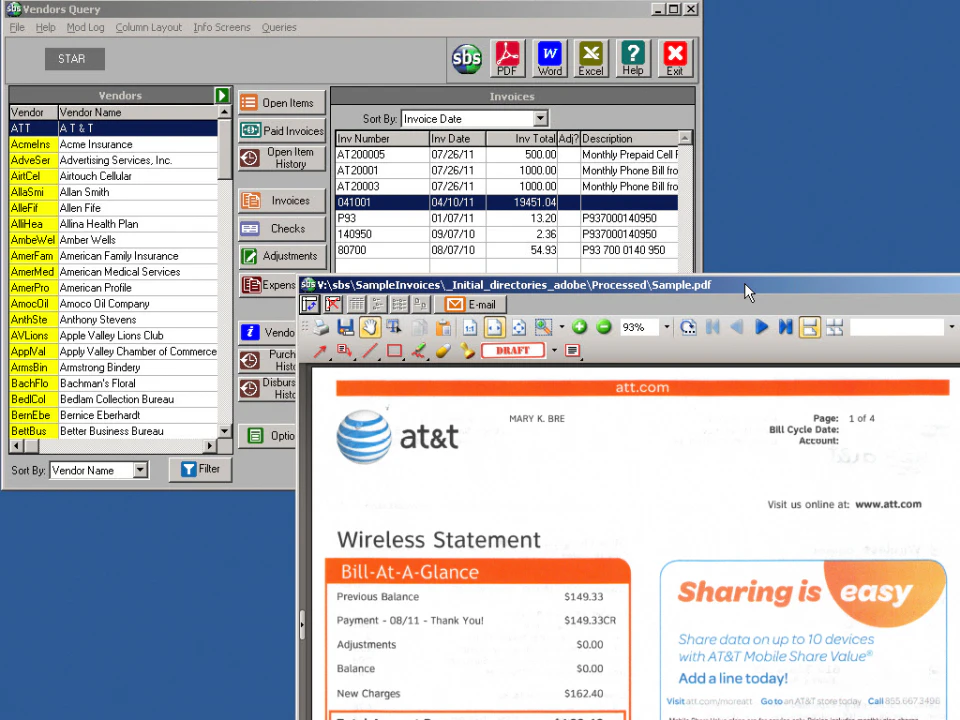Image resolution: width=960 pixels, height=720 pixels.
Task: Export vendor query to Word
Action: click(x=550, y=59)
